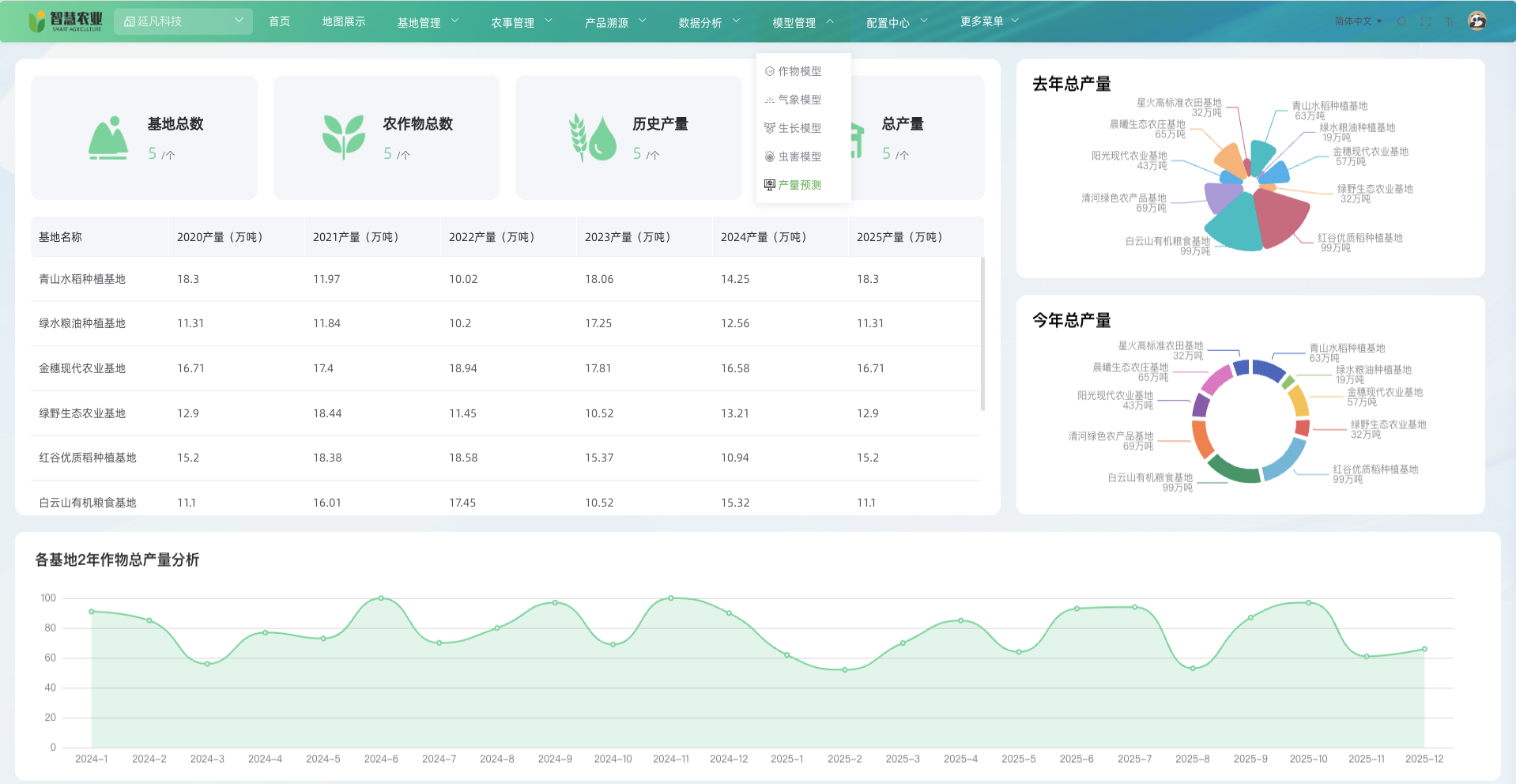Screen dimensions: 1516x784
Task: Expand the 产品溯源 menu chevron
Action: click(x=643, y=21)
